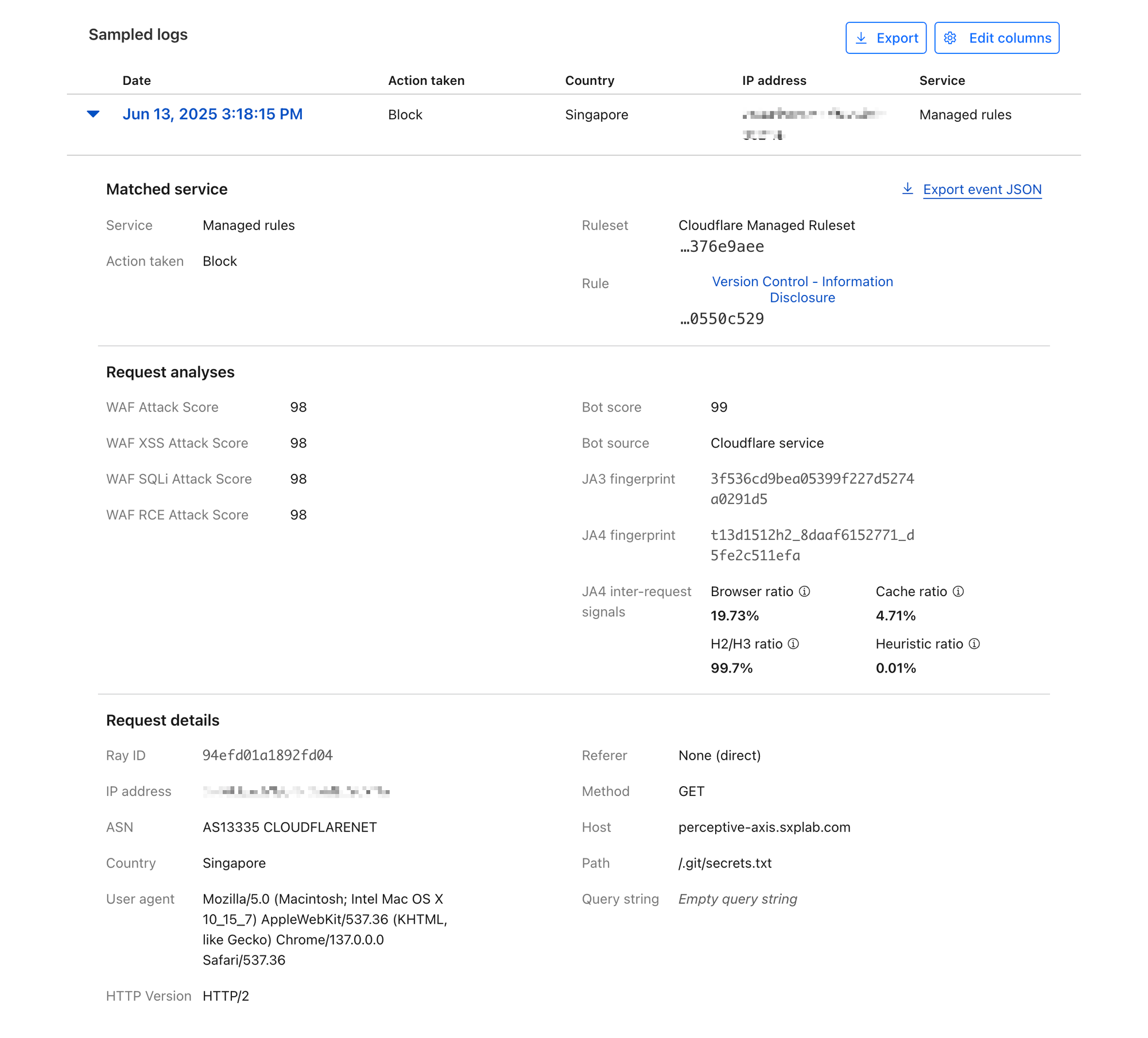The width and height of the screenshot is (1148, 1038).
Task: Click the Export button
Action: pos(886,38)
